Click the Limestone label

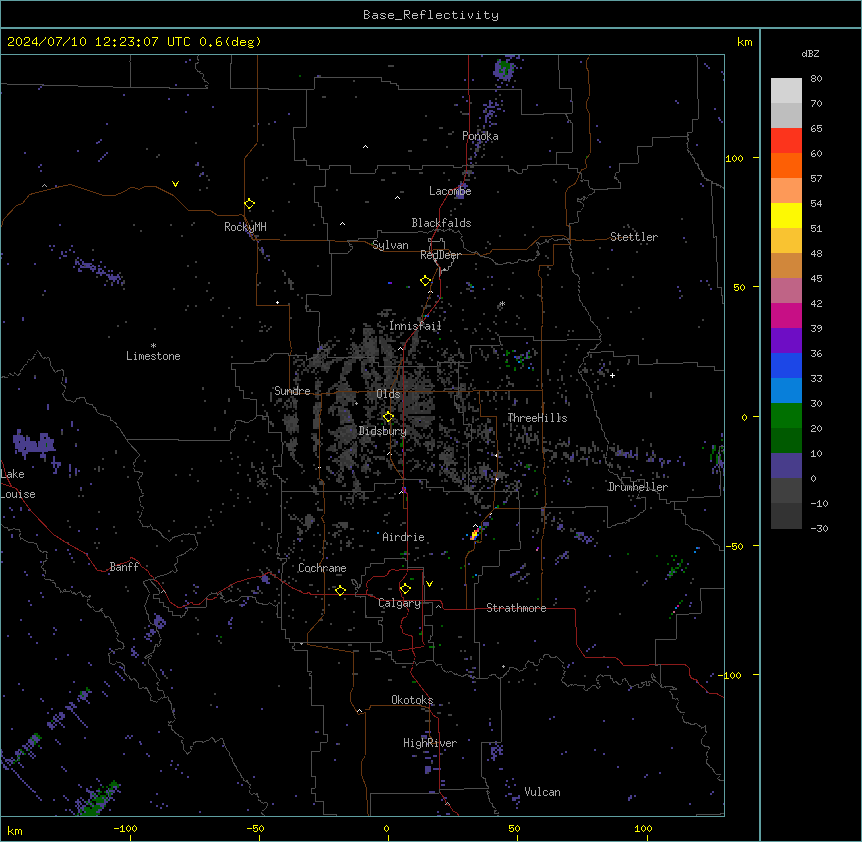[x=153, y=356]
